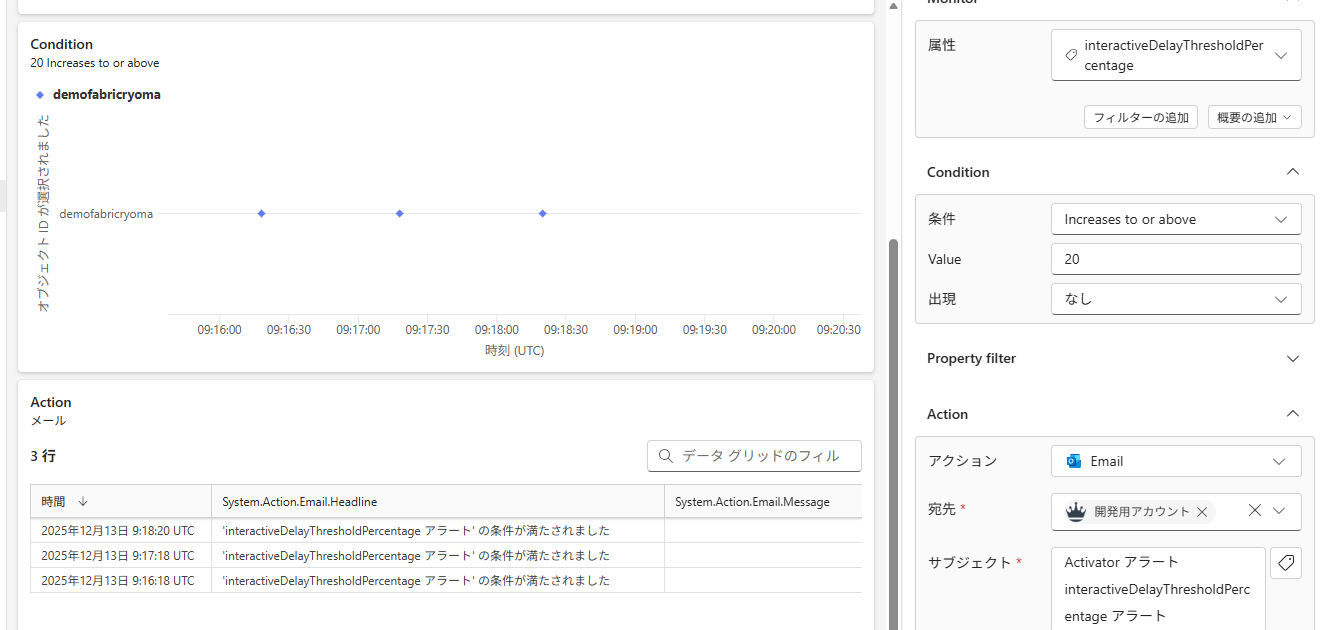Open the 概要の追加 dropdown
The image size is (1325, 630).
click(x=1254, y=117)
